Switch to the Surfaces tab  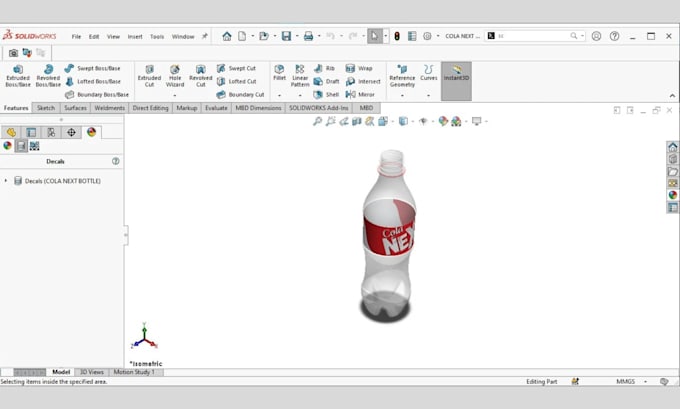point(75,108)
